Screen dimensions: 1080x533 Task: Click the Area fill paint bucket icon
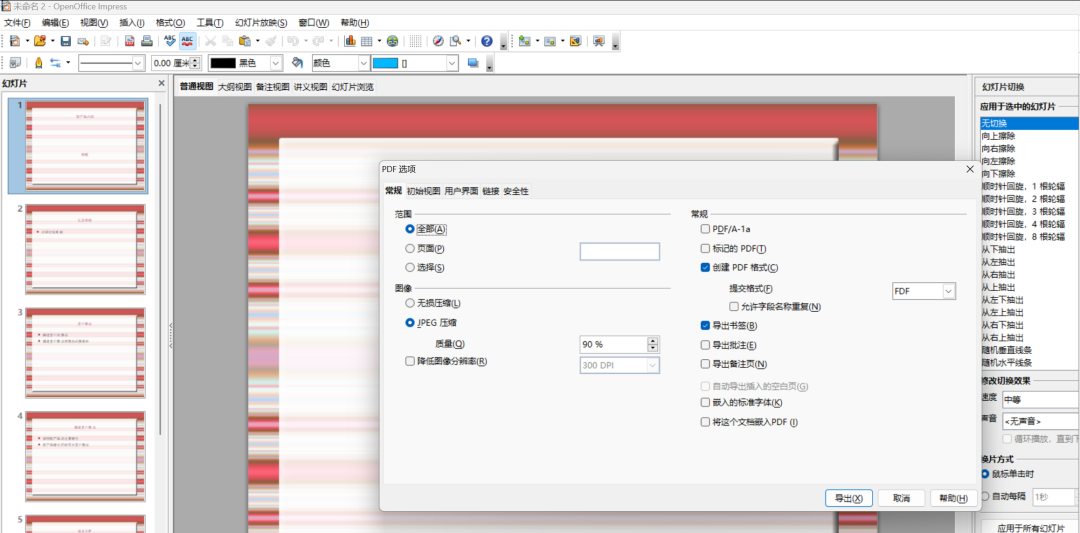tap(298, 63)
